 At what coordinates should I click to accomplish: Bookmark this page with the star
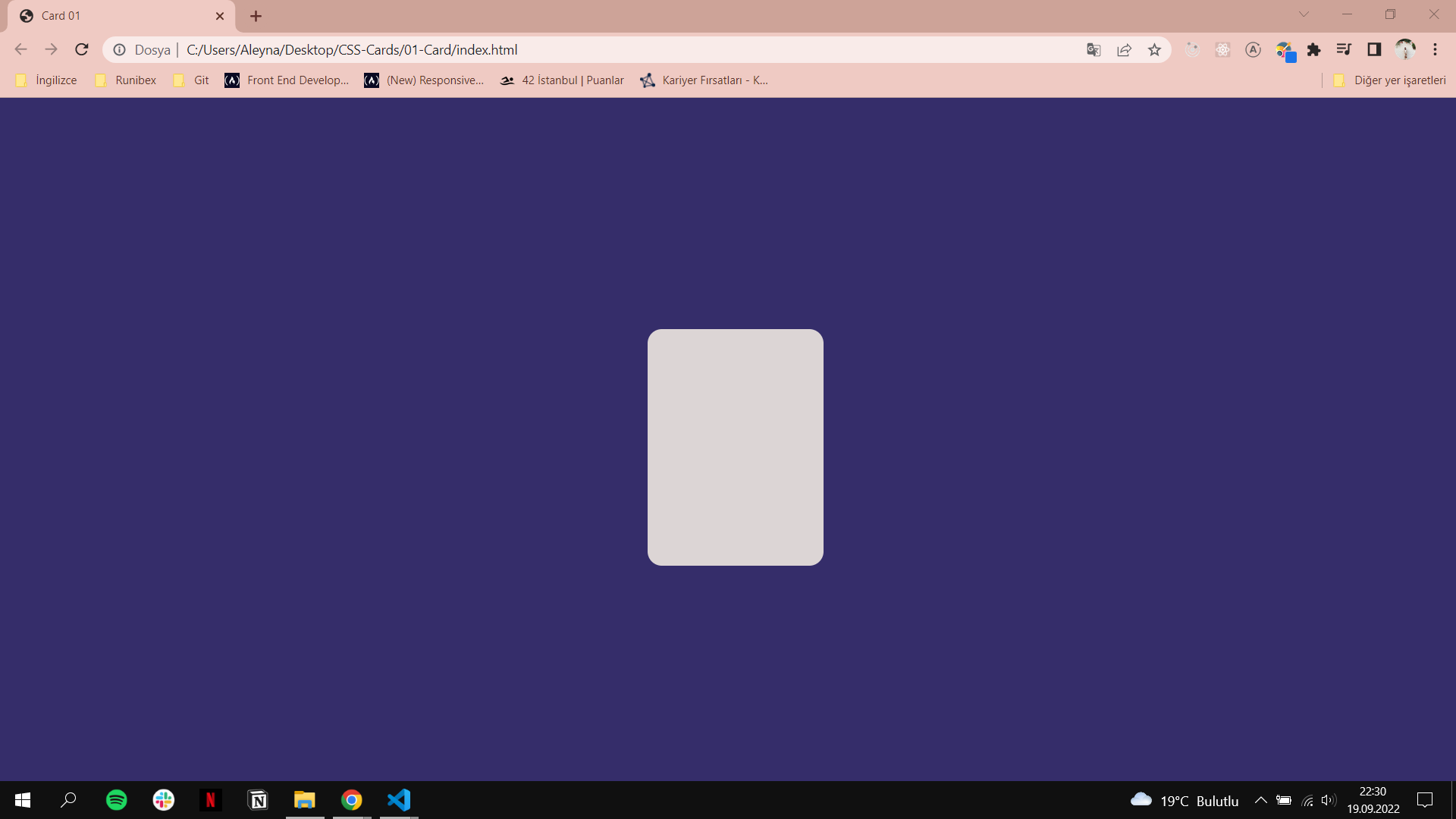1154,49
